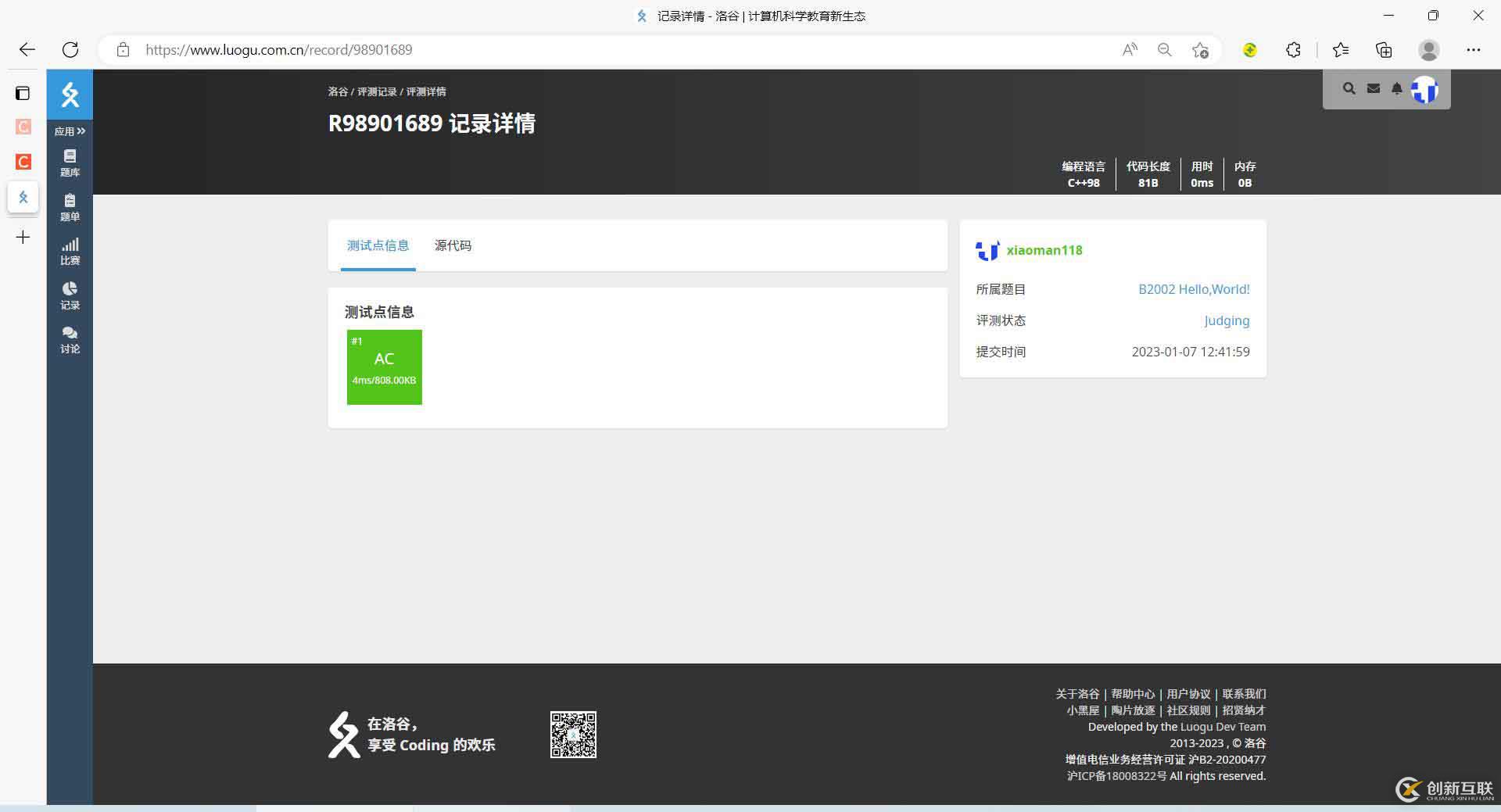Open the Favorites list icon
Image resolution: width=1501 pixels, height=812 pixels.
[x=1341, y=50]
